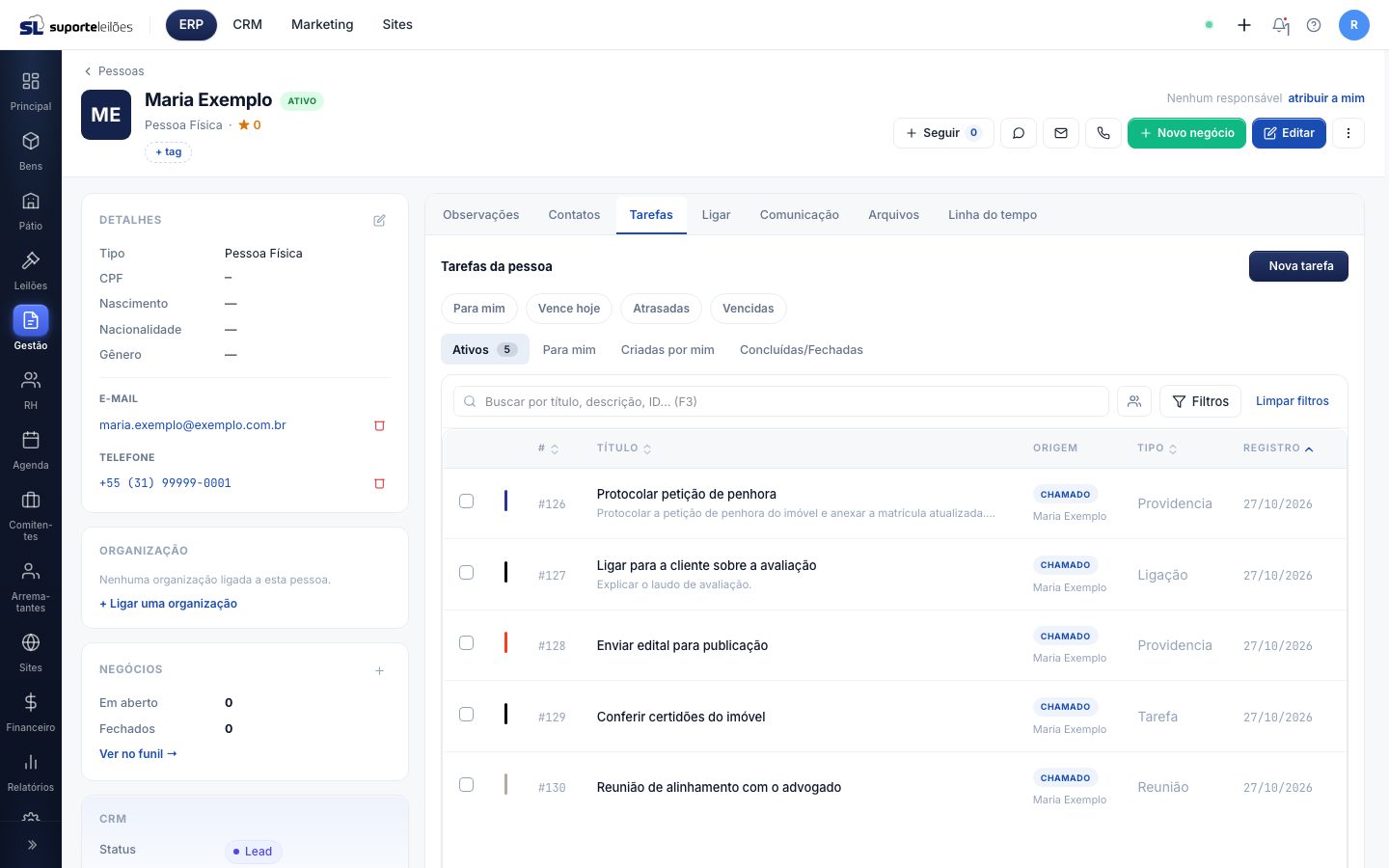Open the CRM top menu
Image resolution: width=1389 pixels, height=868 pixels.
point(247,25)
